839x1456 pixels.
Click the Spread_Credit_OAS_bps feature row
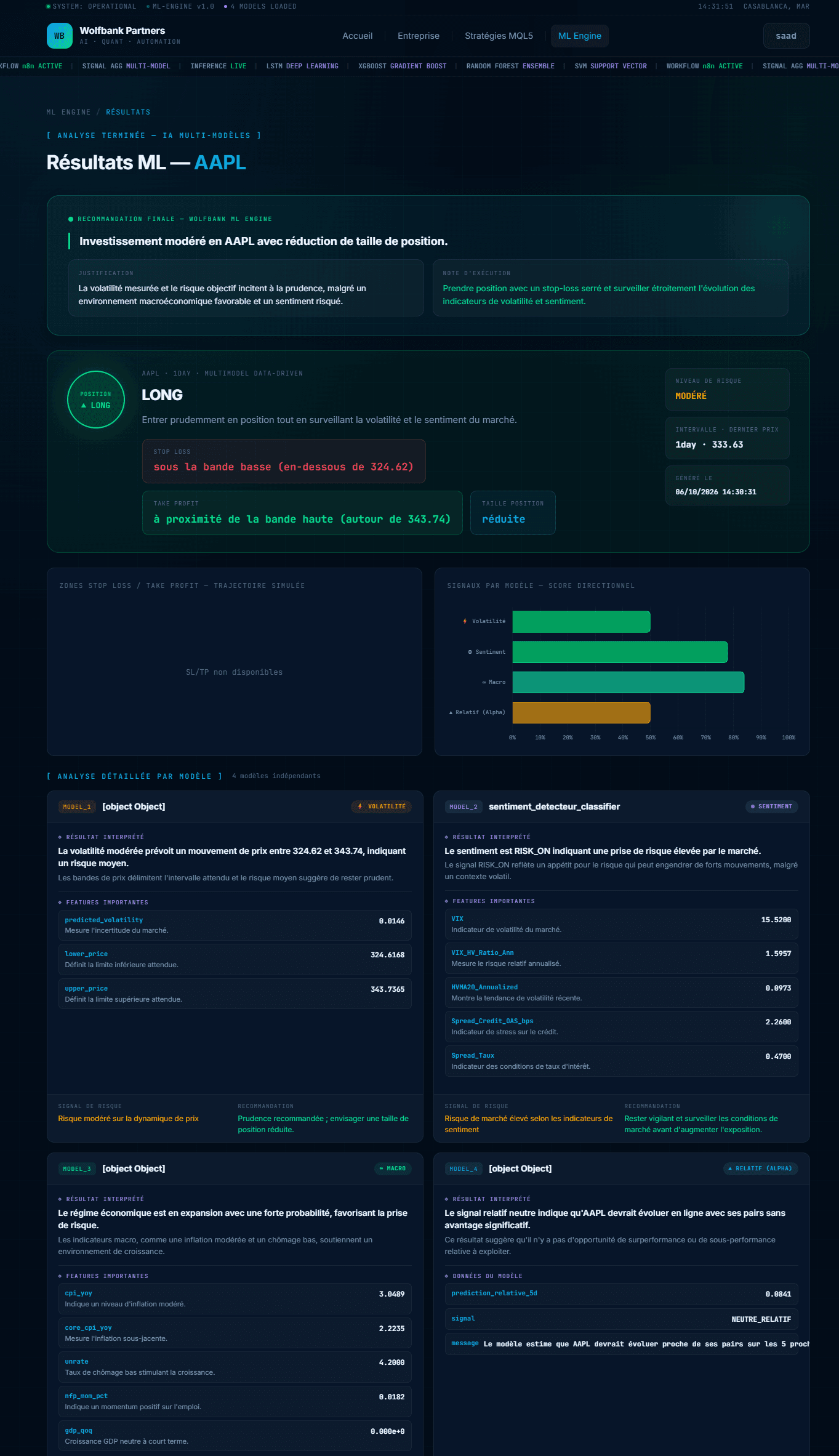click(x=622, y=1026)
